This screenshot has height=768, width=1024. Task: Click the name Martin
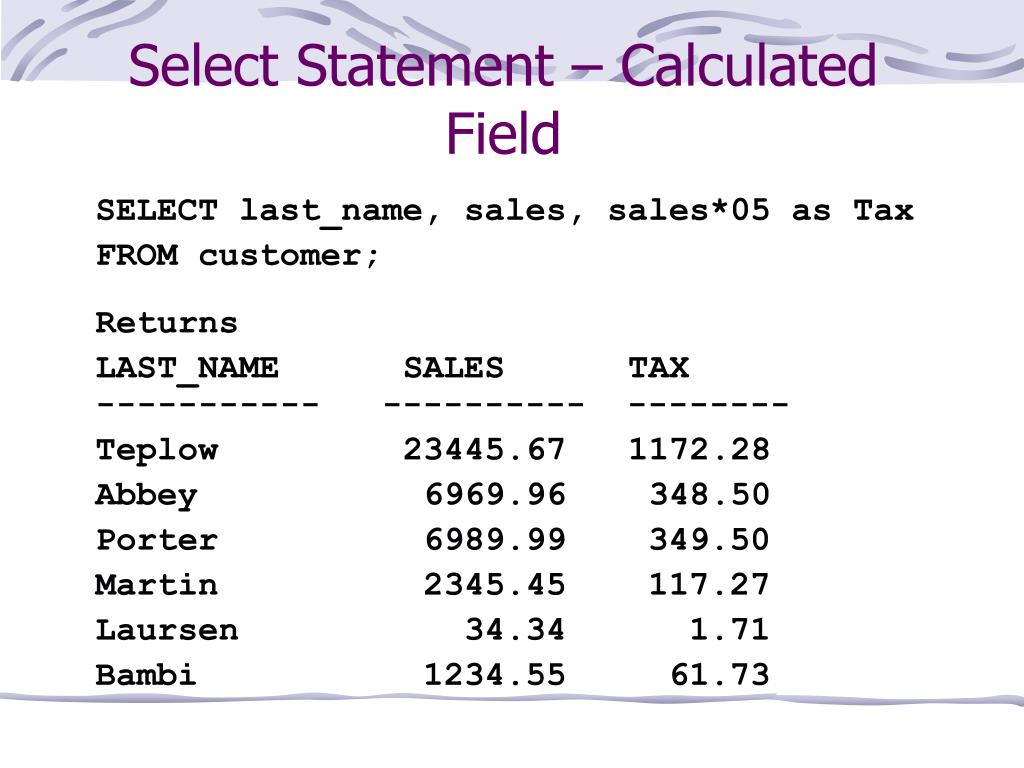point(157,584)
